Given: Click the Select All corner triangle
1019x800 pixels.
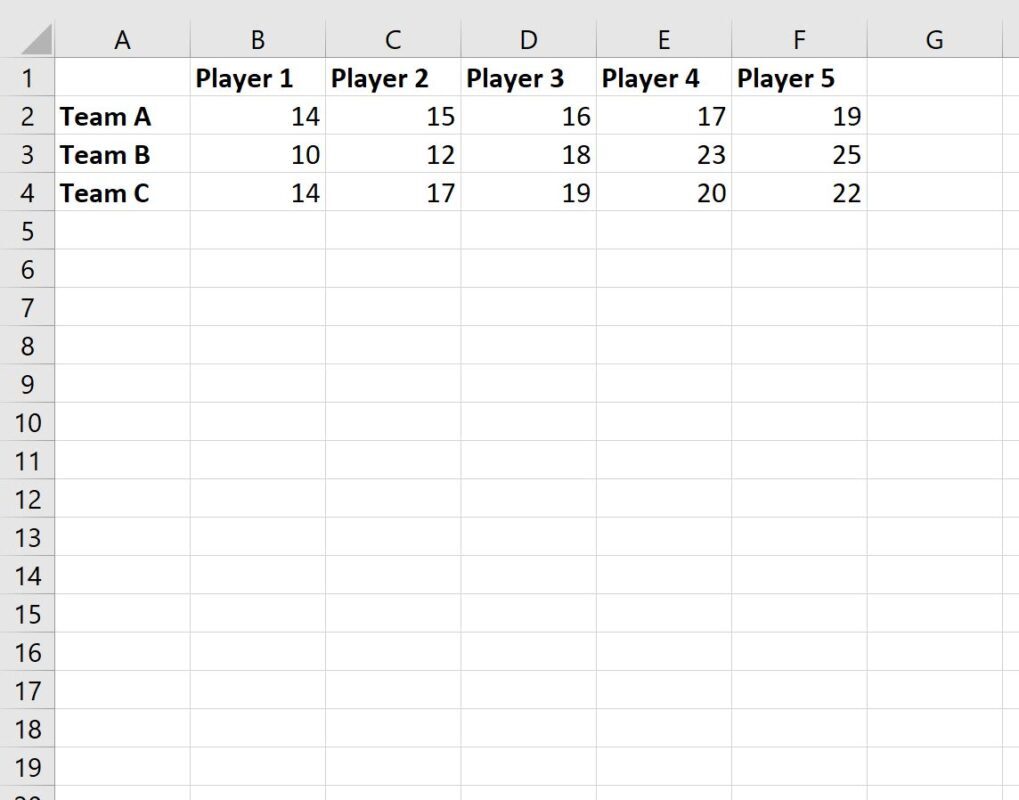Looking at the screenshot, I should [36, 39].
